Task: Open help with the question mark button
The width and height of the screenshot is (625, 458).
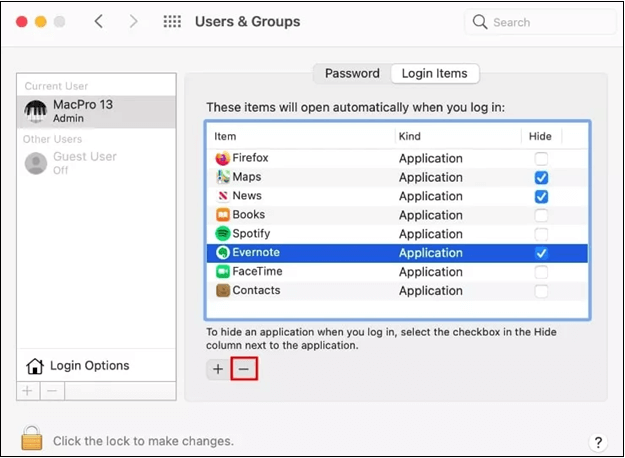Action: (597, 441)
